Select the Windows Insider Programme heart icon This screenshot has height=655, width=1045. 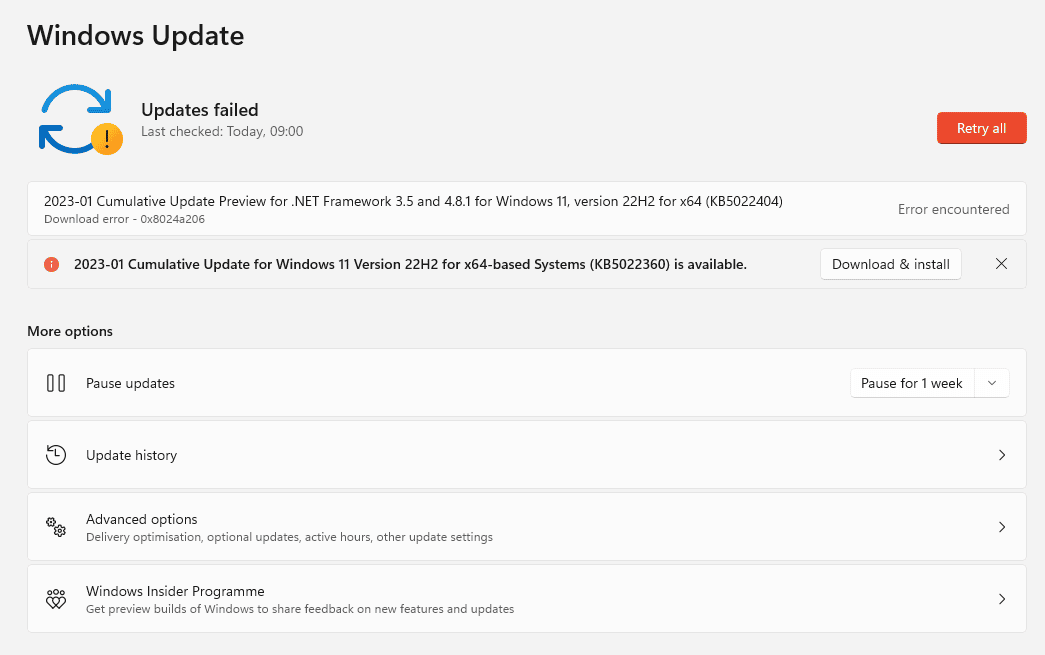click(x=55, y=599)
